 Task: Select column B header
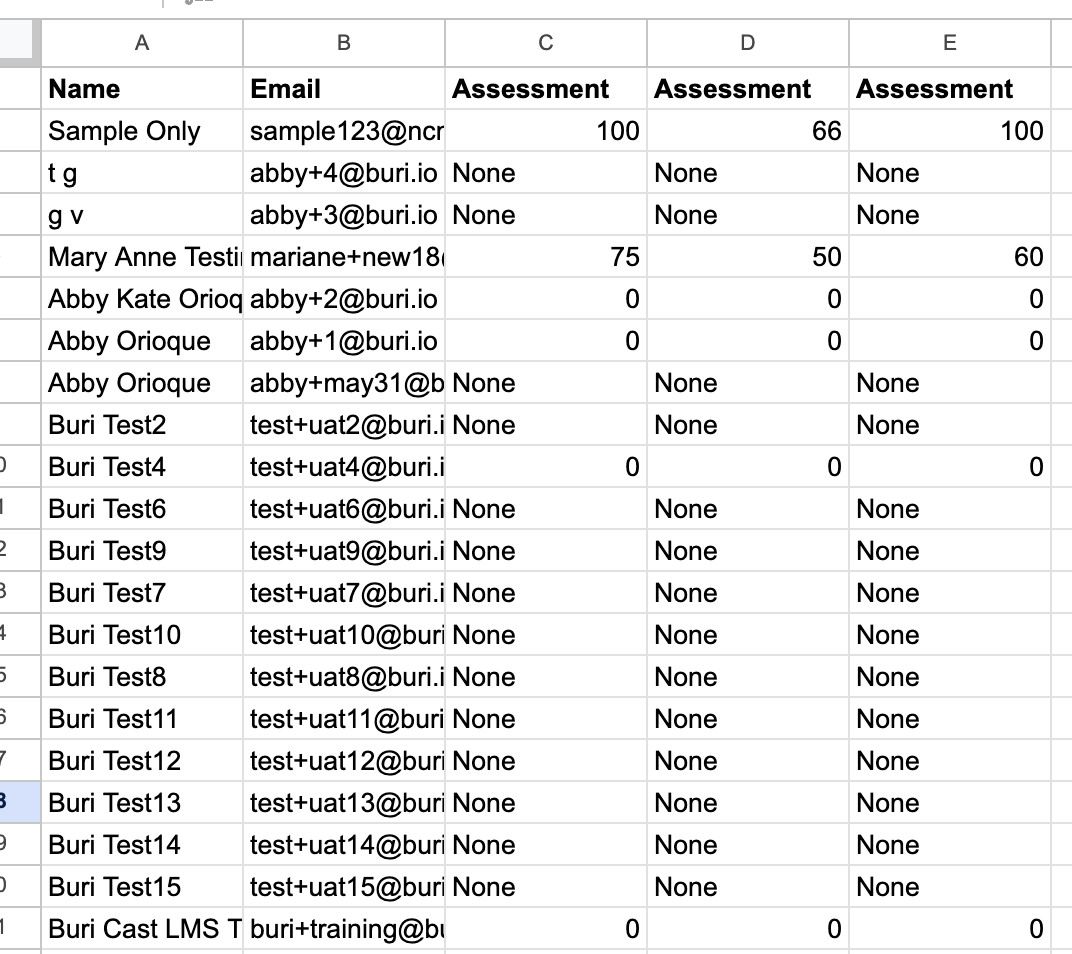point(343,43)
